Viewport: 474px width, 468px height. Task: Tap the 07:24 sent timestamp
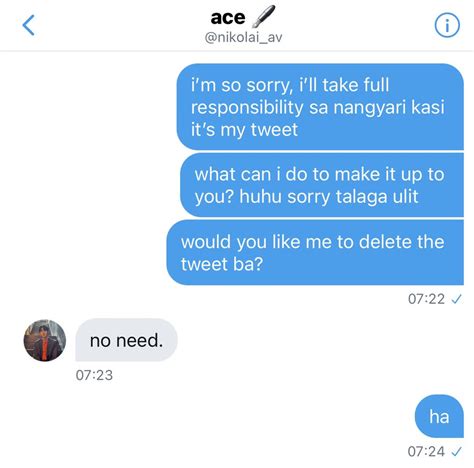pyautogui.click(x=426, y=452)
